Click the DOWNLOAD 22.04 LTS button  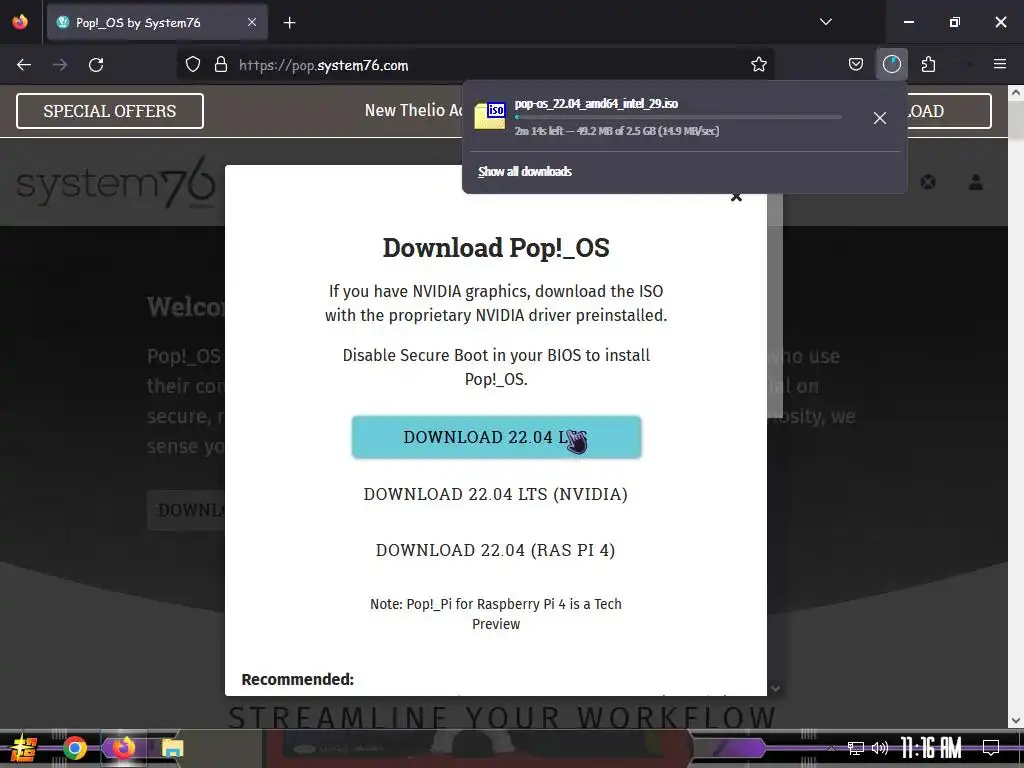click(x=496, y=437)
